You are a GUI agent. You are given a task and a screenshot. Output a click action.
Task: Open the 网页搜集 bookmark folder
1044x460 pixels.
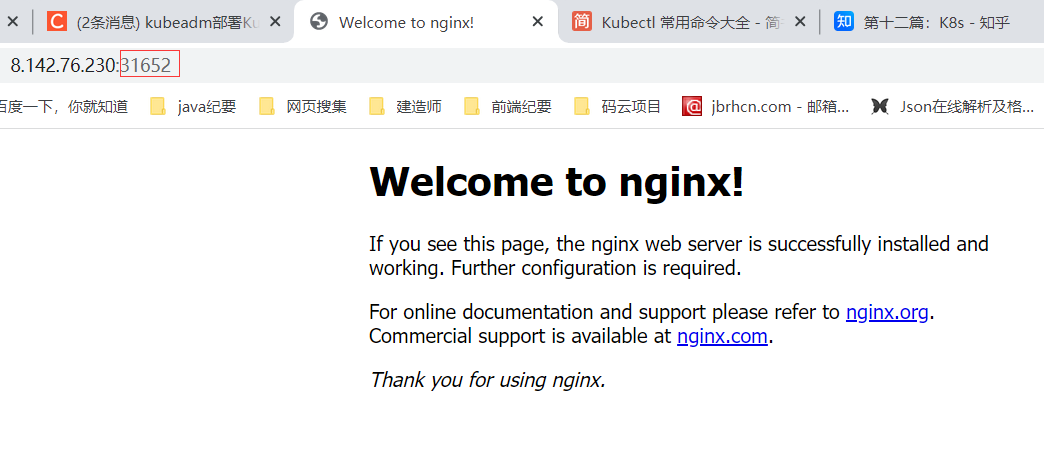pyautogui.click(x=303, y=107)
